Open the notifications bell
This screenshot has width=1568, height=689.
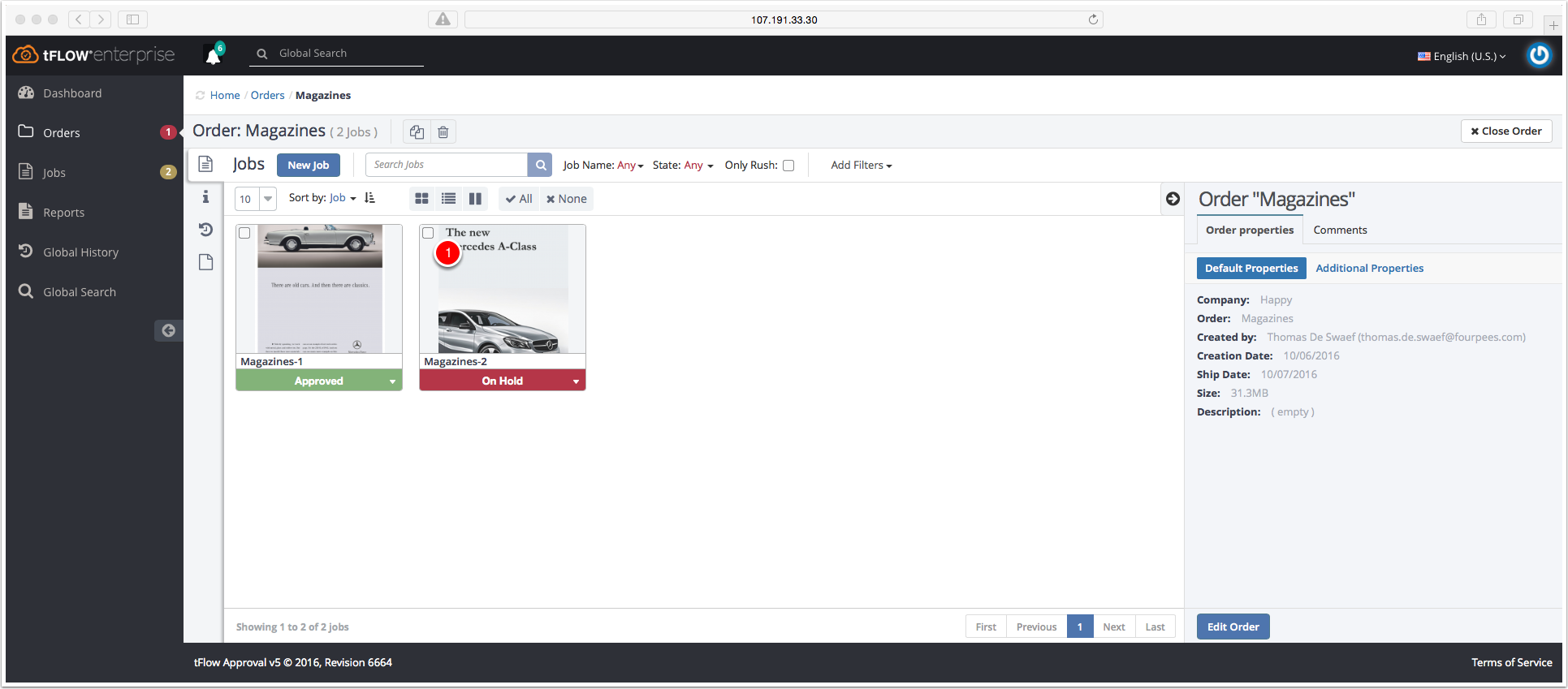click(x=213, y=55)
